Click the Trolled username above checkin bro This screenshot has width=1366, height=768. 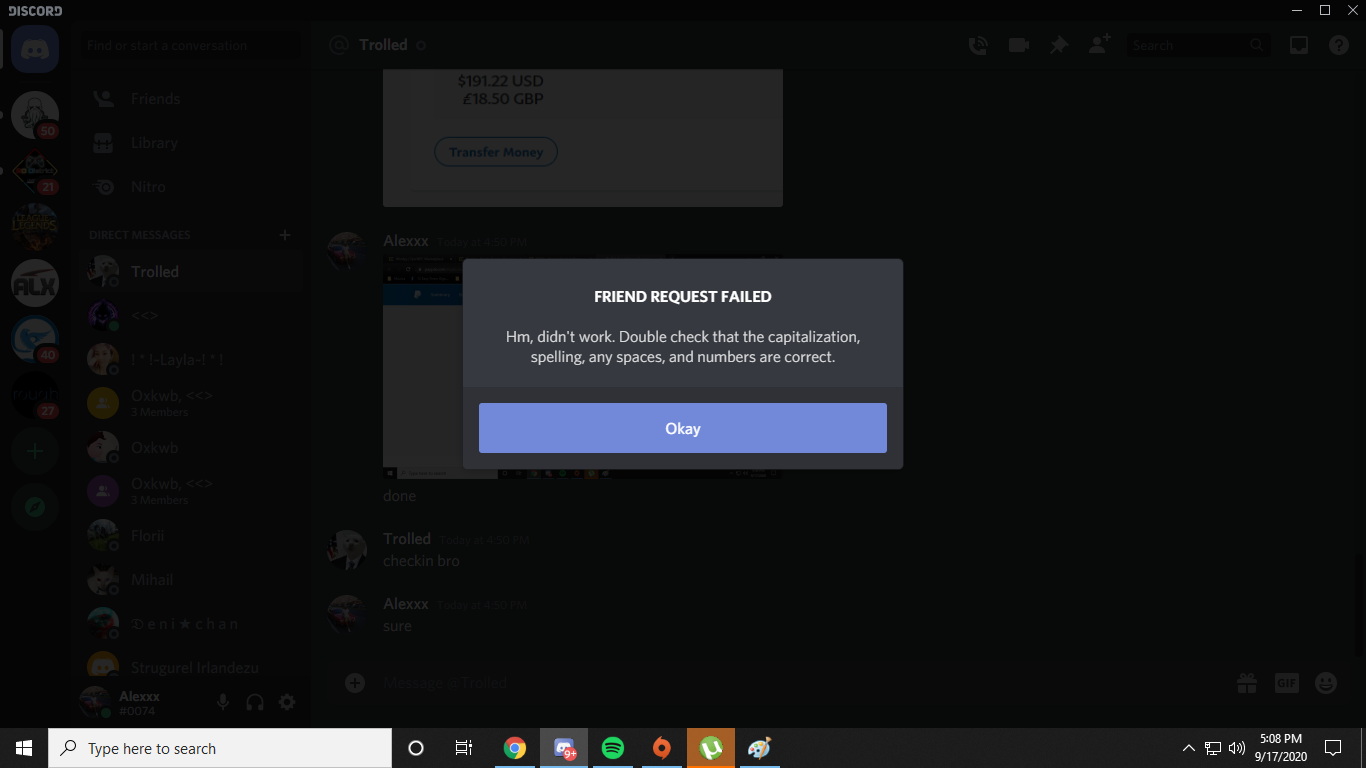point(407,539)
